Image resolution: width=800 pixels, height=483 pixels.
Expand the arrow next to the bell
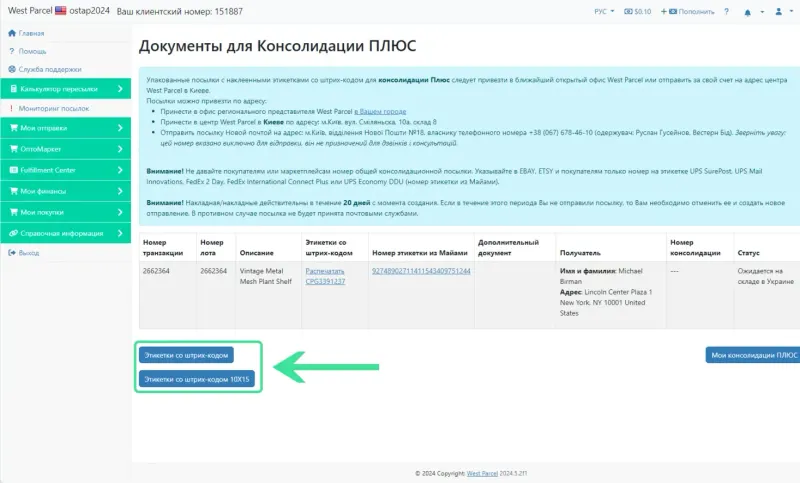pyautogui.click(x=762, y=11)
